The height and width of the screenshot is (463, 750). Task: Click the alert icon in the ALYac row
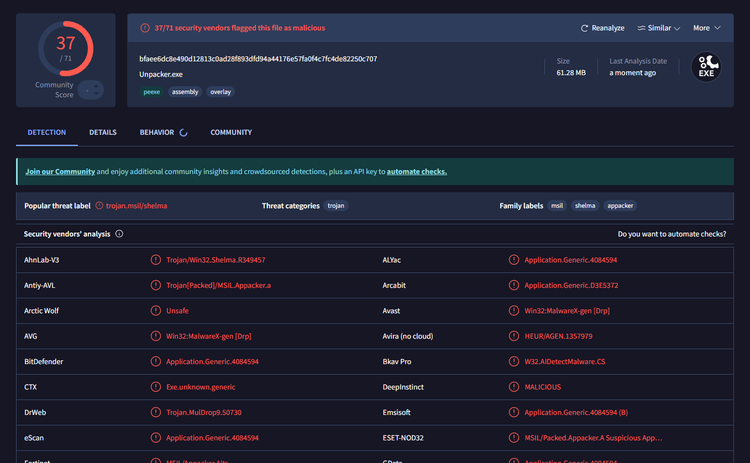point(514,260)
